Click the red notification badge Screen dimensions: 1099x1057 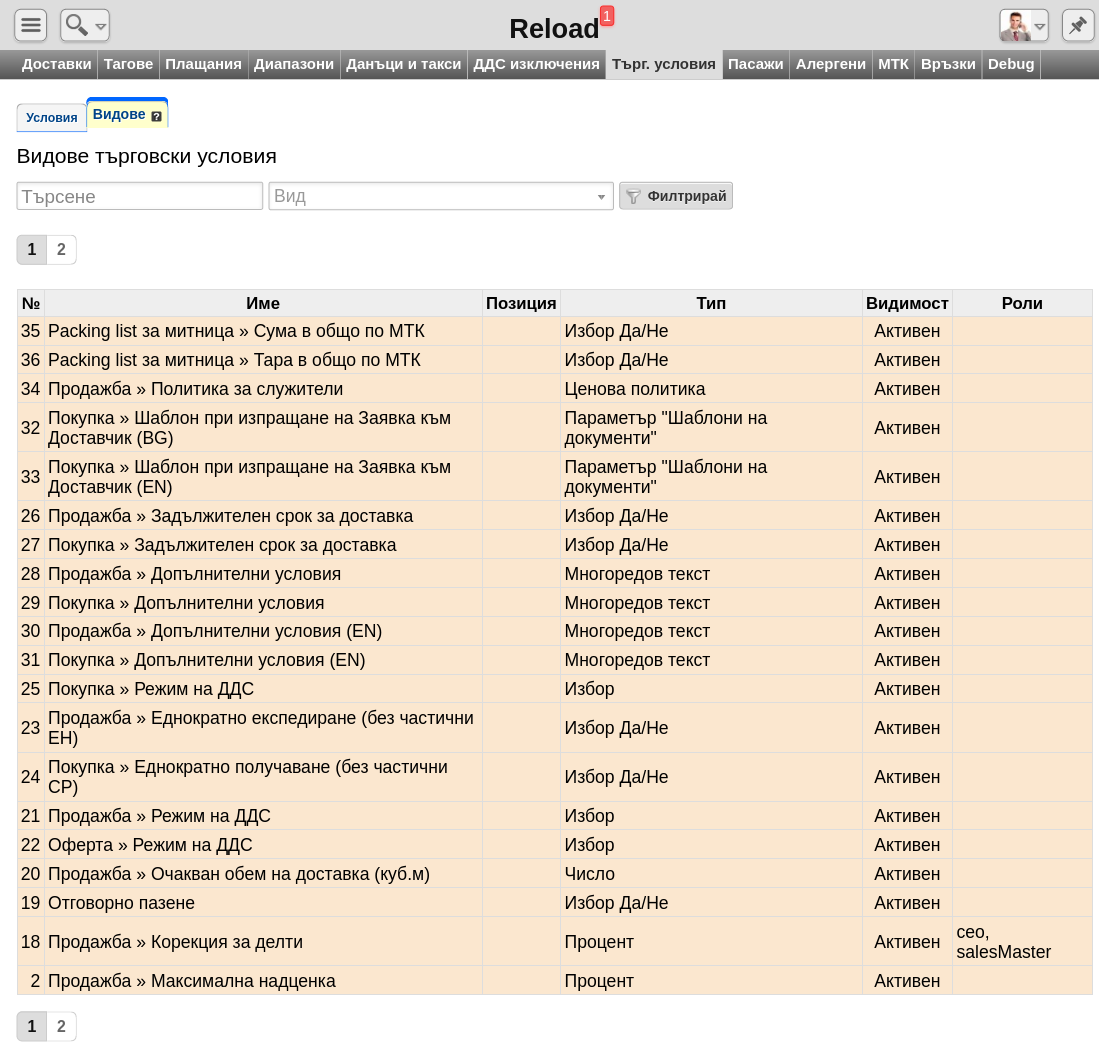(607, 15)
